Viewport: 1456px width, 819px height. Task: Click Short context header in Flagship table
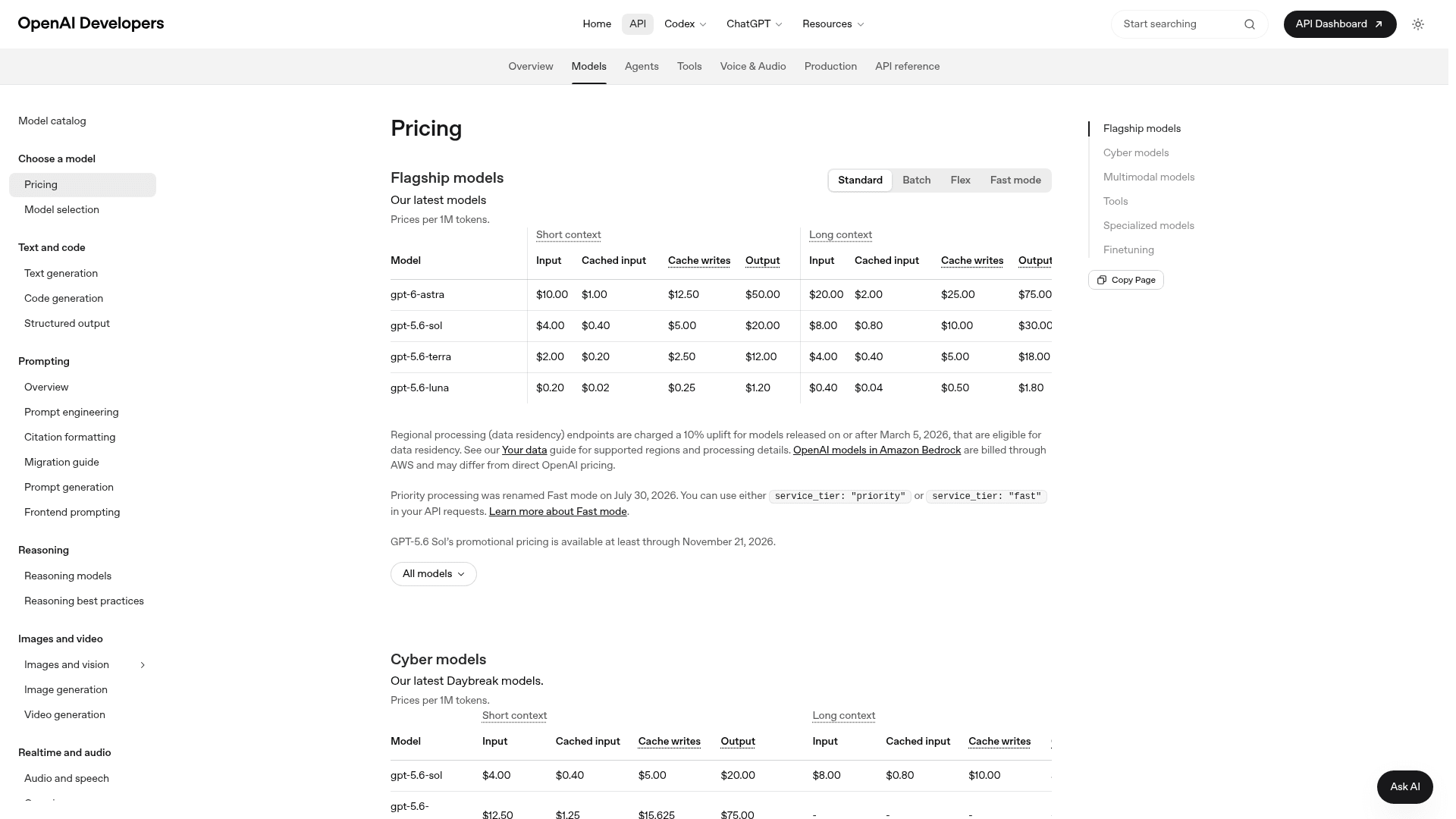[x=568, y=235]
